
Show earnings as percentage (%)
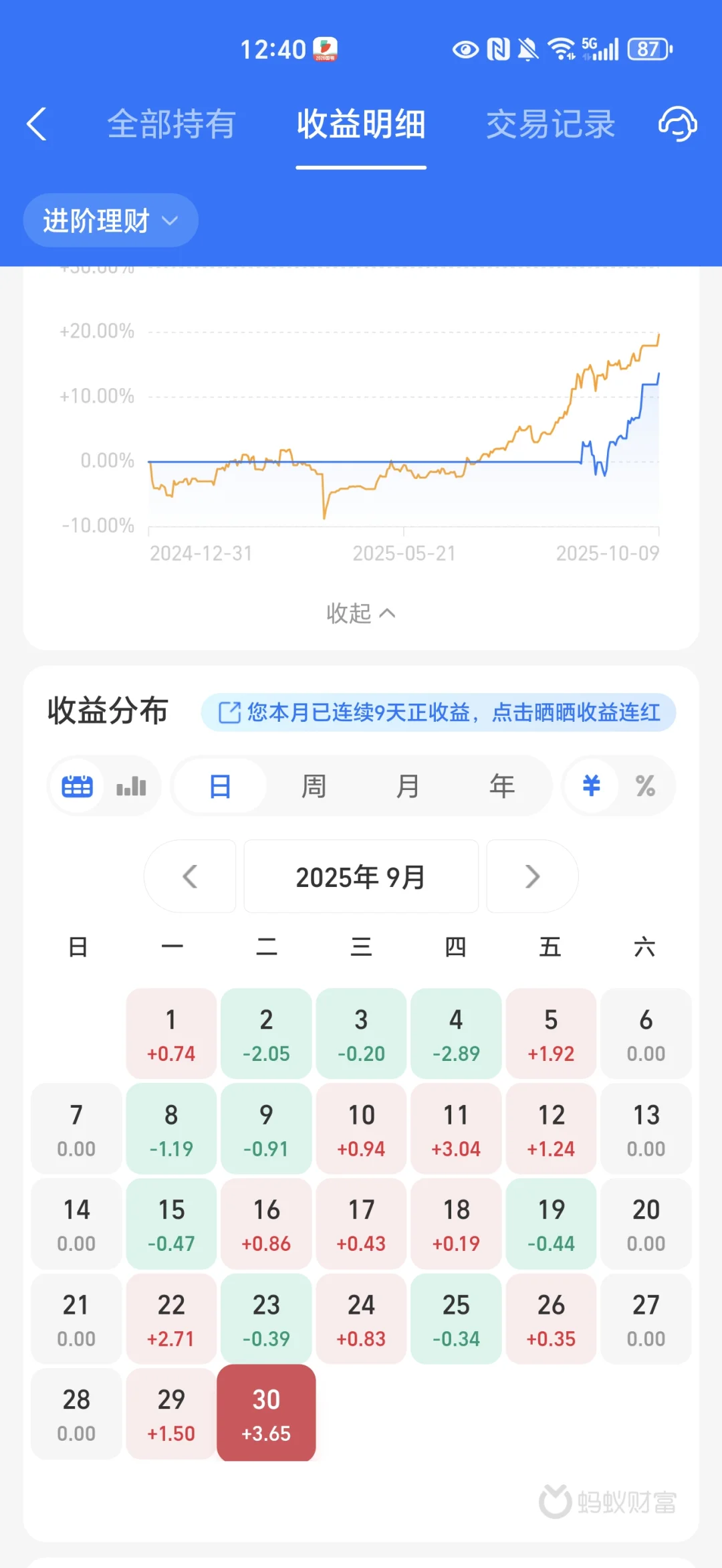click(x=645, y=786)
